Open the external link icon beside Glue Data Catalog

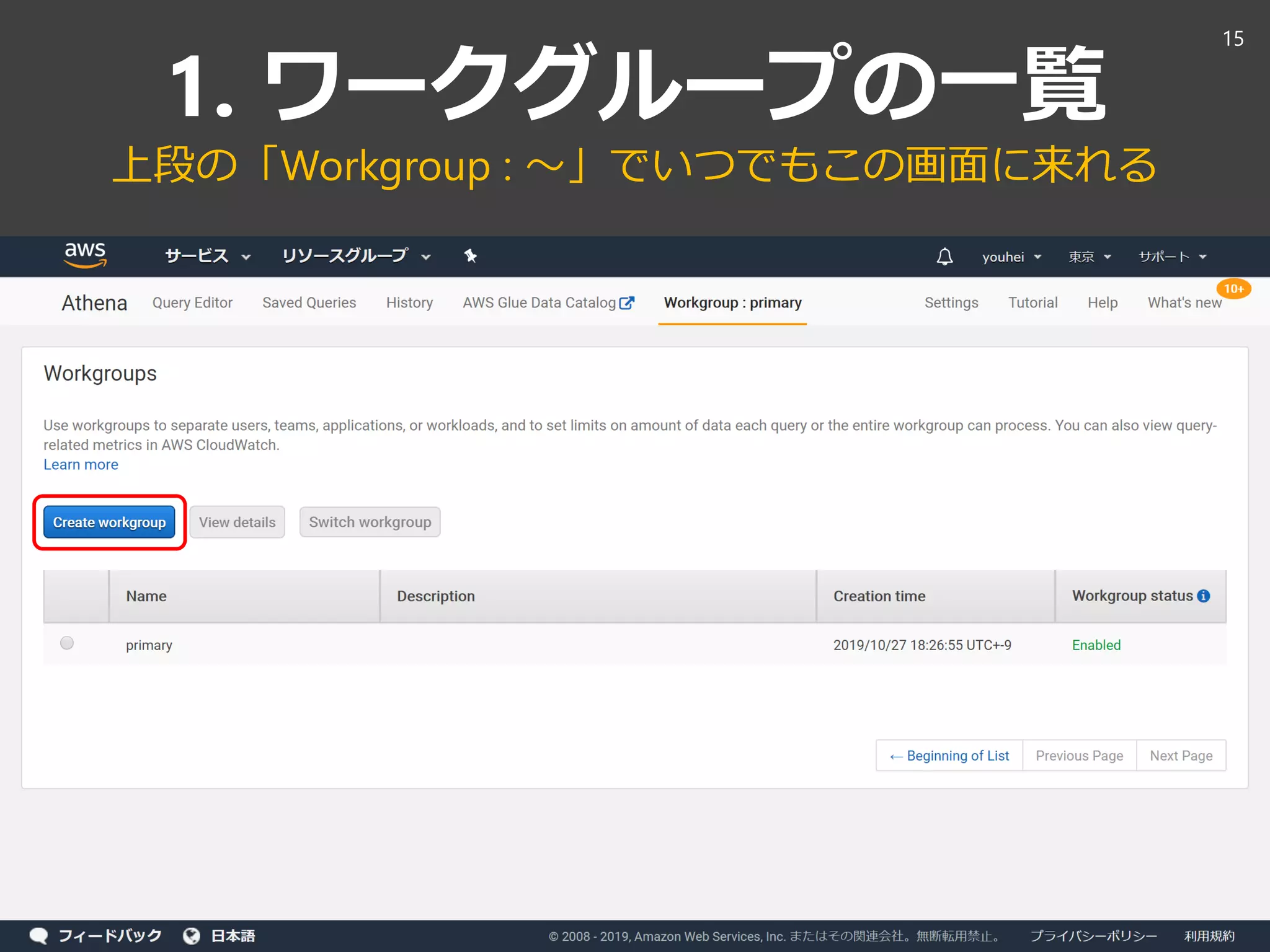click(627, 302)
